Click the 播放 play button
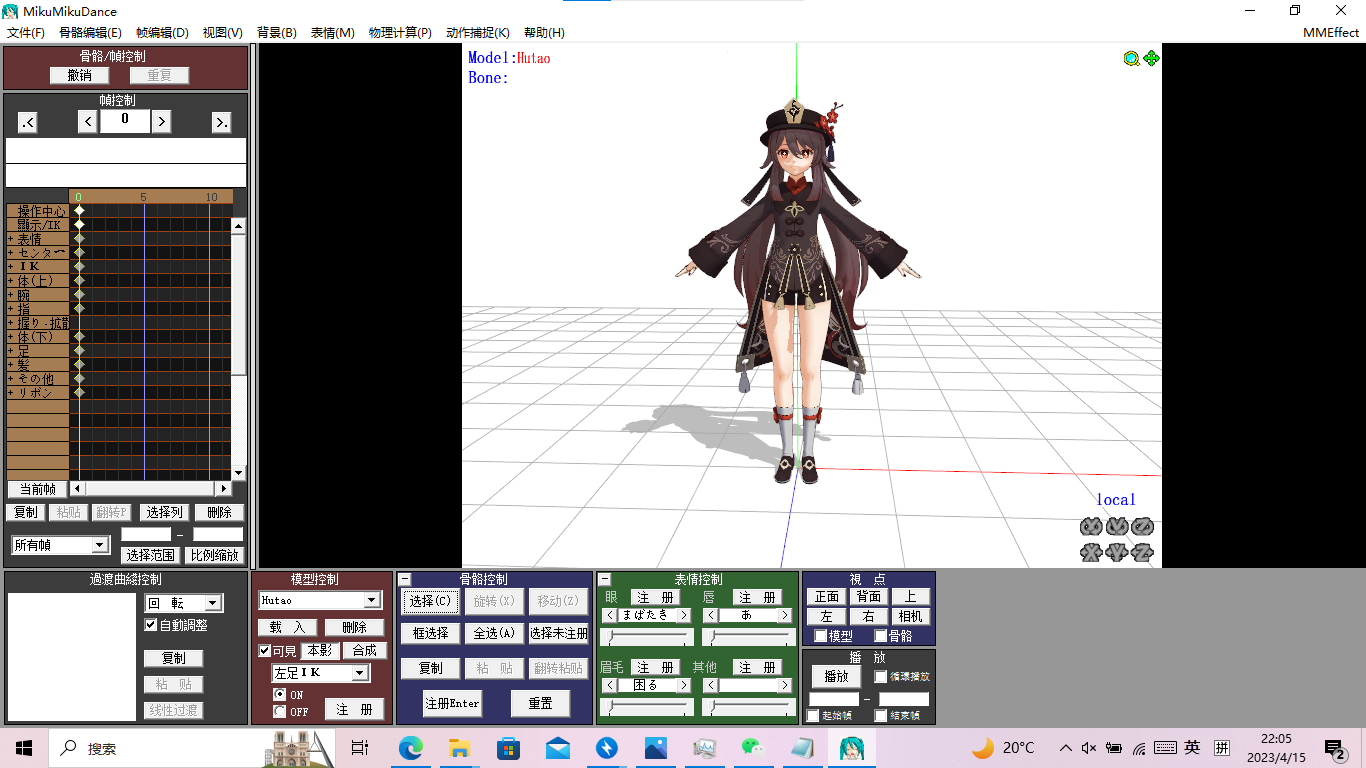1366x768 pixels. click(x=835, y=676)
